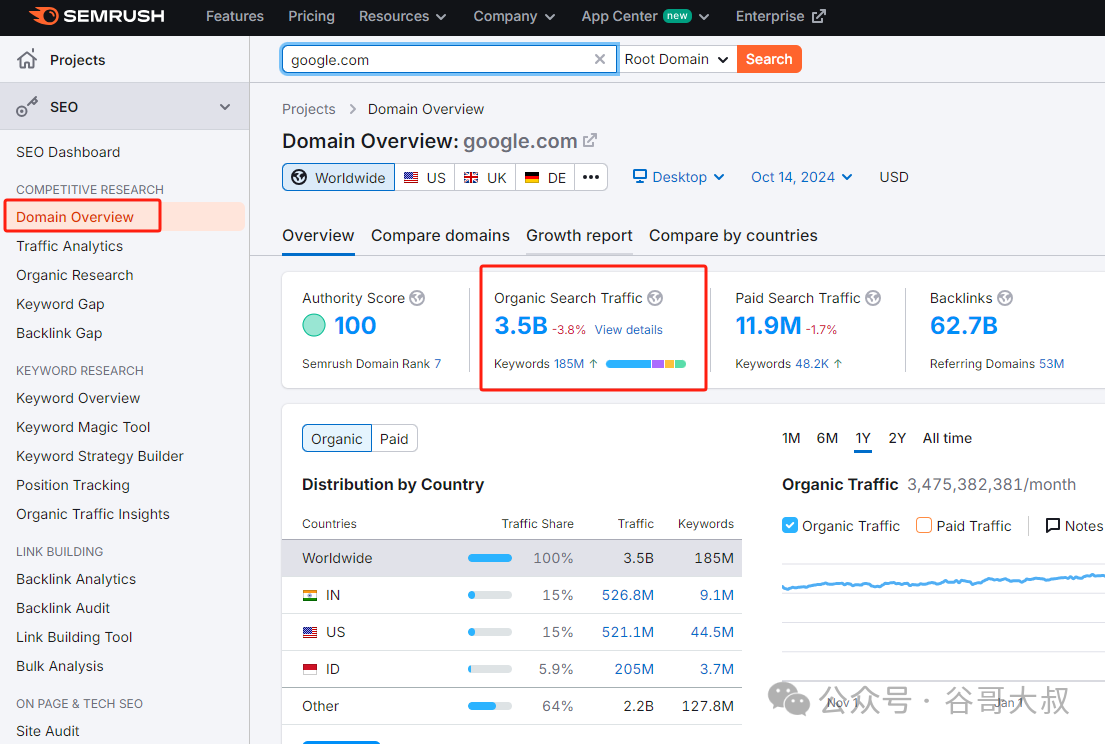Click the Enterprise external link icon
The height and width of the screenshot is (744, 1105).
[818, 16]
